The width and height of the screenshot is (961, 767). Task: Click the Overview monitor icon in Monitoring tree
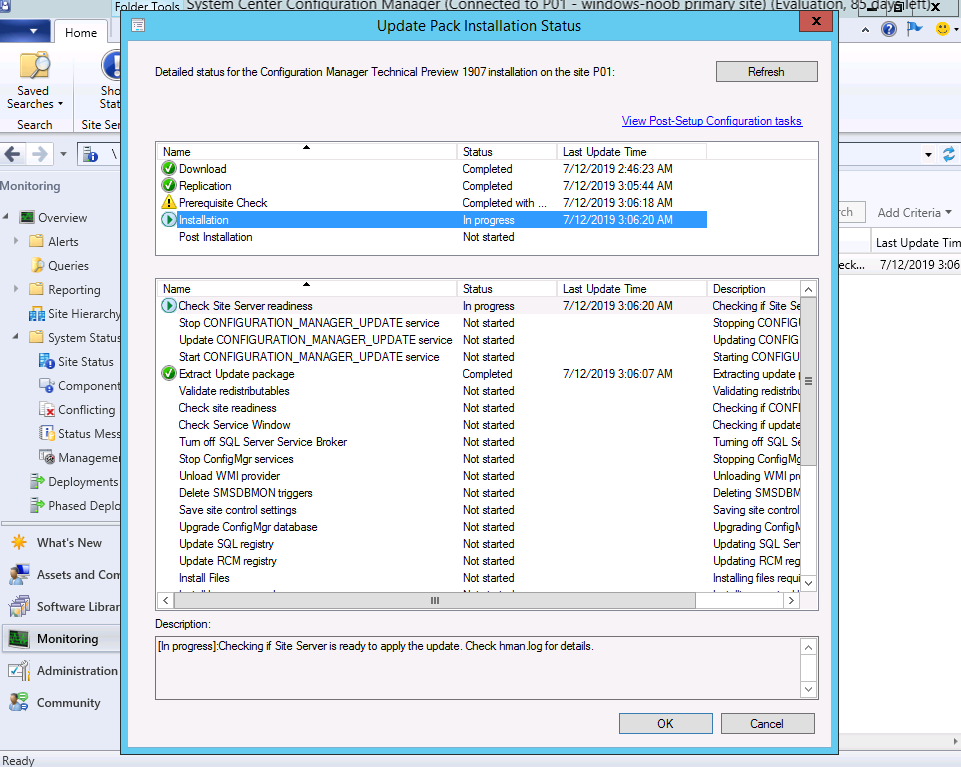tap(27, 218)
